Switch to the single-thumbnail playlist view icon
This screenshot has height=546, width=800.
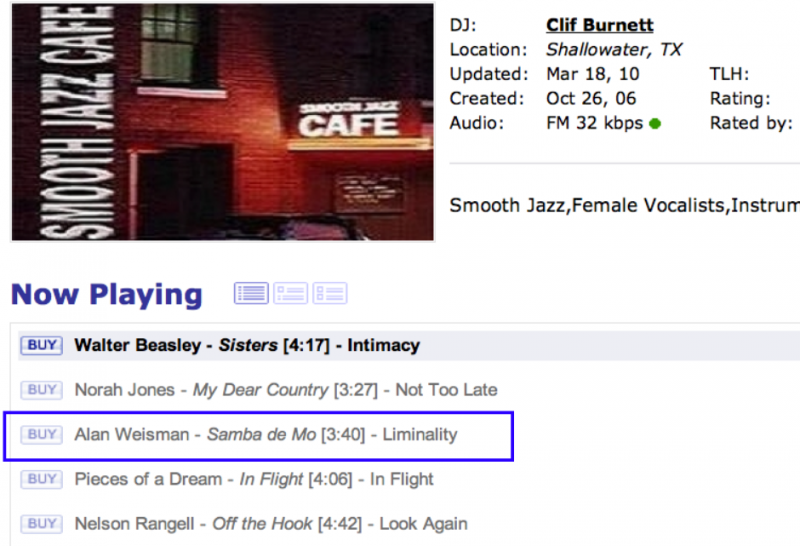(290, 293)
